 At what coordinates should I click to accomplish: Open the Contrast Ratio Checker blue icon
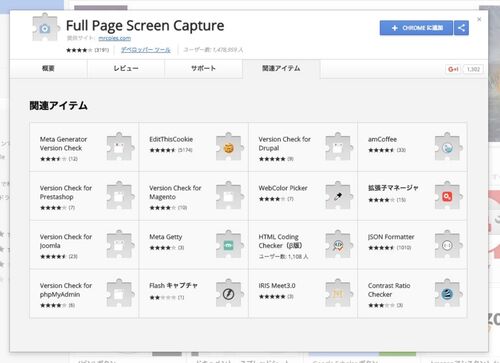tap(448, 293)
